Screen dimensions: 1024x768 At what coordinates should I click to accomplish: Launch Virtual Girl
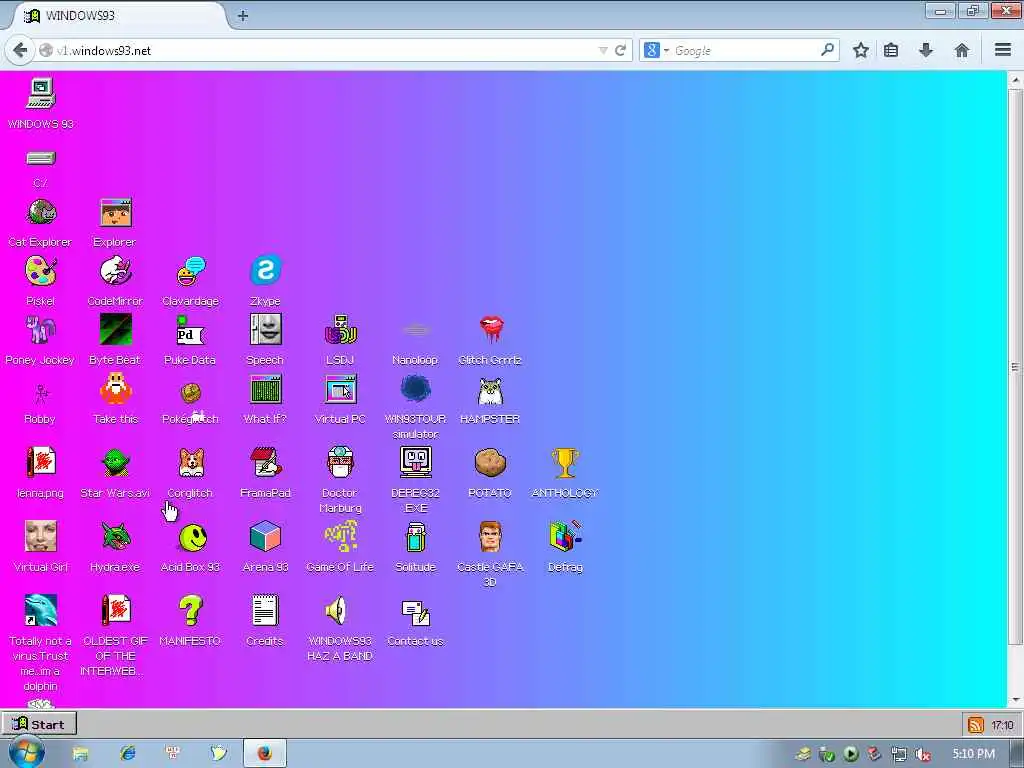tap(40, 536)
